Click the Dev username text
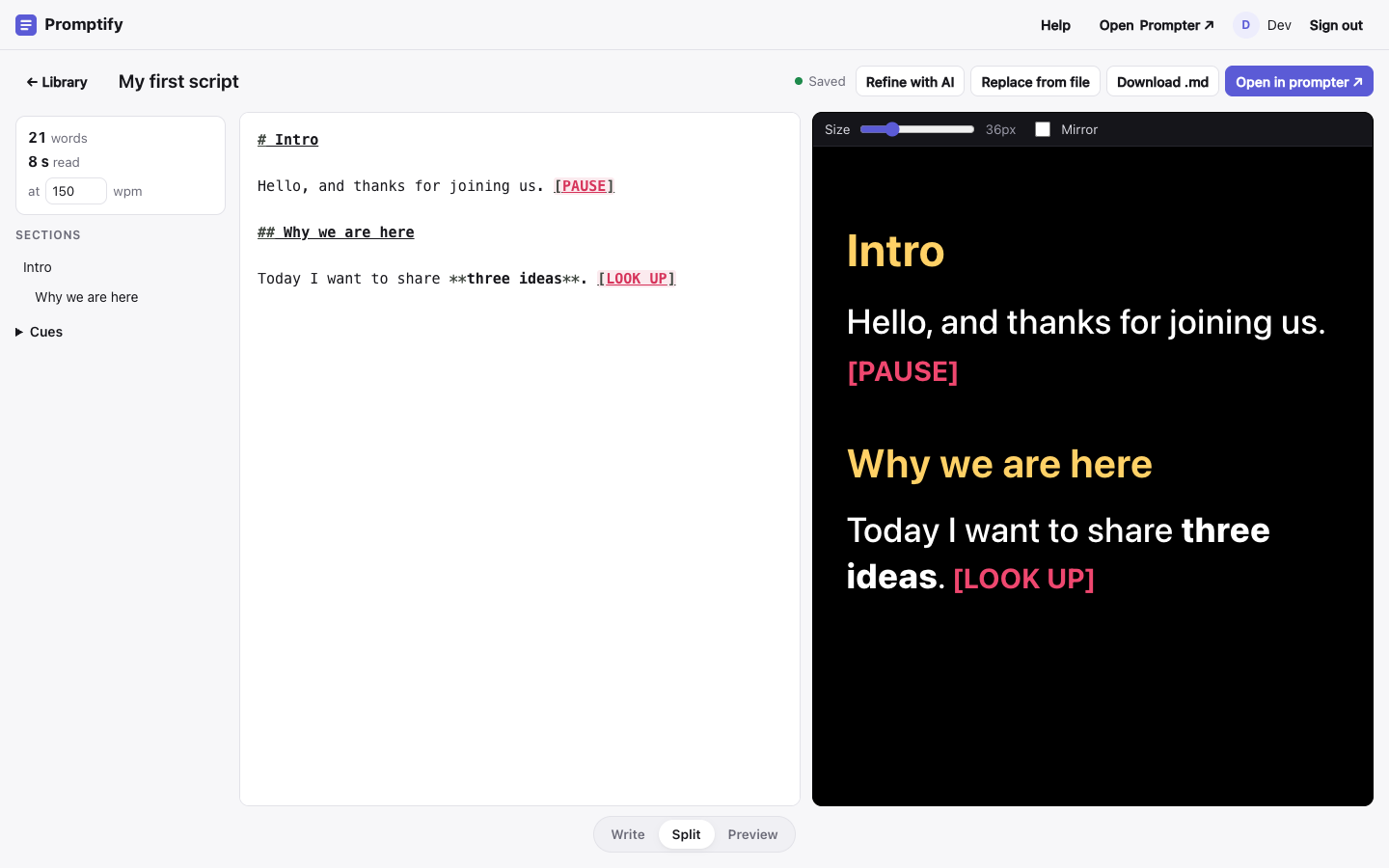Image resolution: width=1389 pixels, height=868 pixels. [1279, 25]
